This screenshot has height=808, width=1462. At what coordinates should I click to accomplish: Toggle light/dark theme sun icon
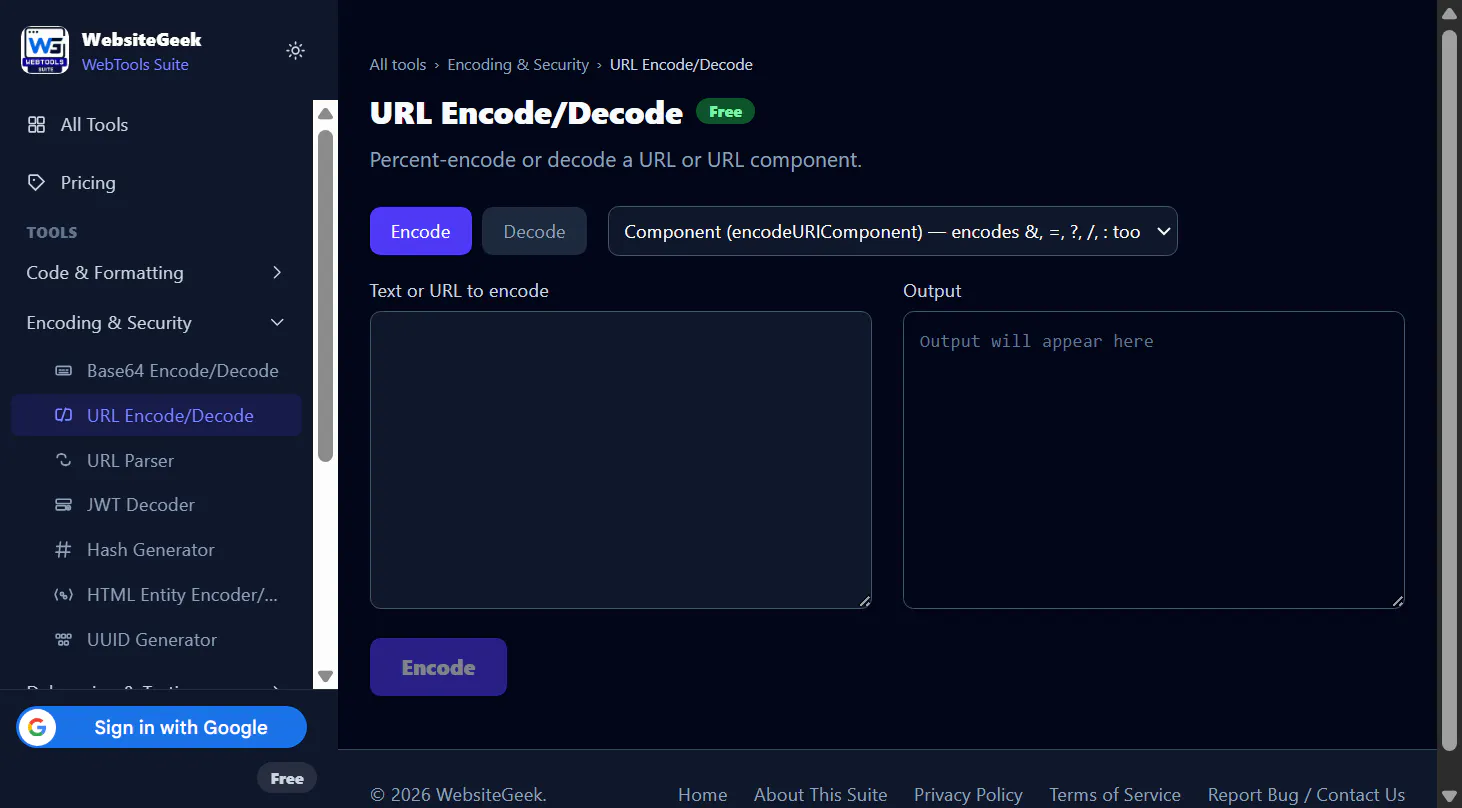pyautogui.click(x=295, y=50)
